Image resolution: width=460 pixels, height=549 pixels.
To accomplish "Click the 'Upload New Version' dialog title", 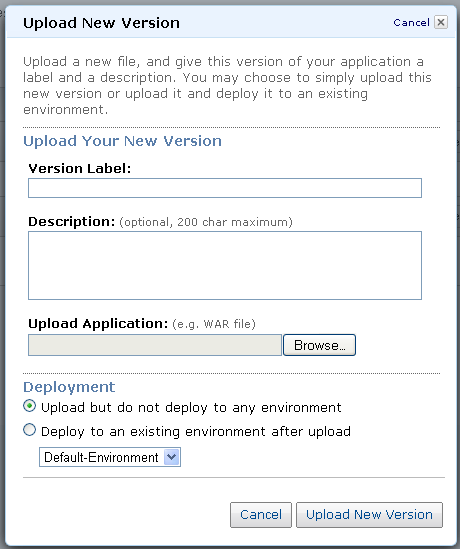I will (102, 23).
